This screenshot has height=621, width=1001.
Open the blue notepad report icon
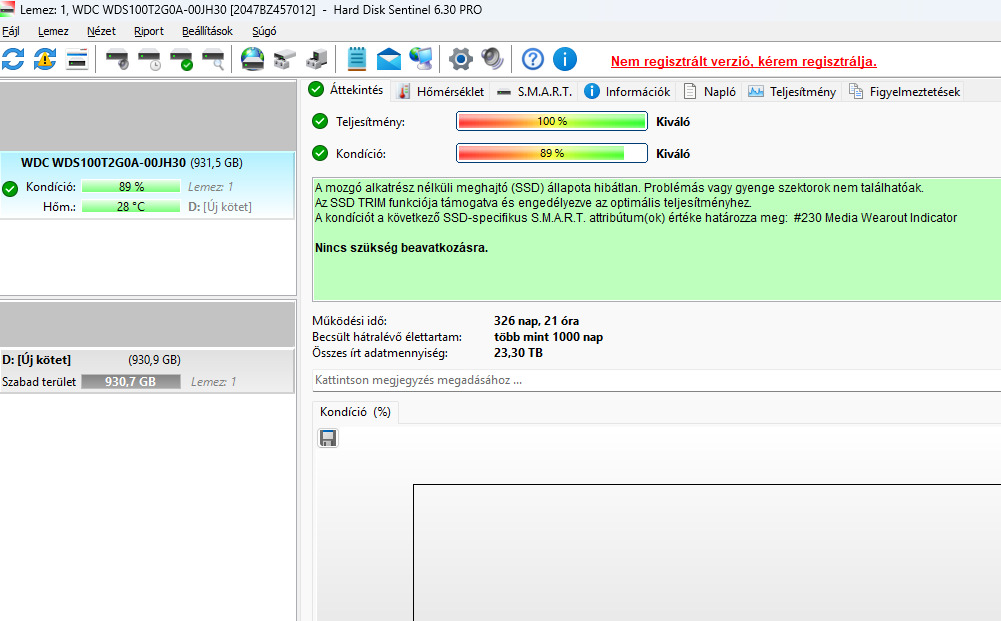(x=357, y=59)
